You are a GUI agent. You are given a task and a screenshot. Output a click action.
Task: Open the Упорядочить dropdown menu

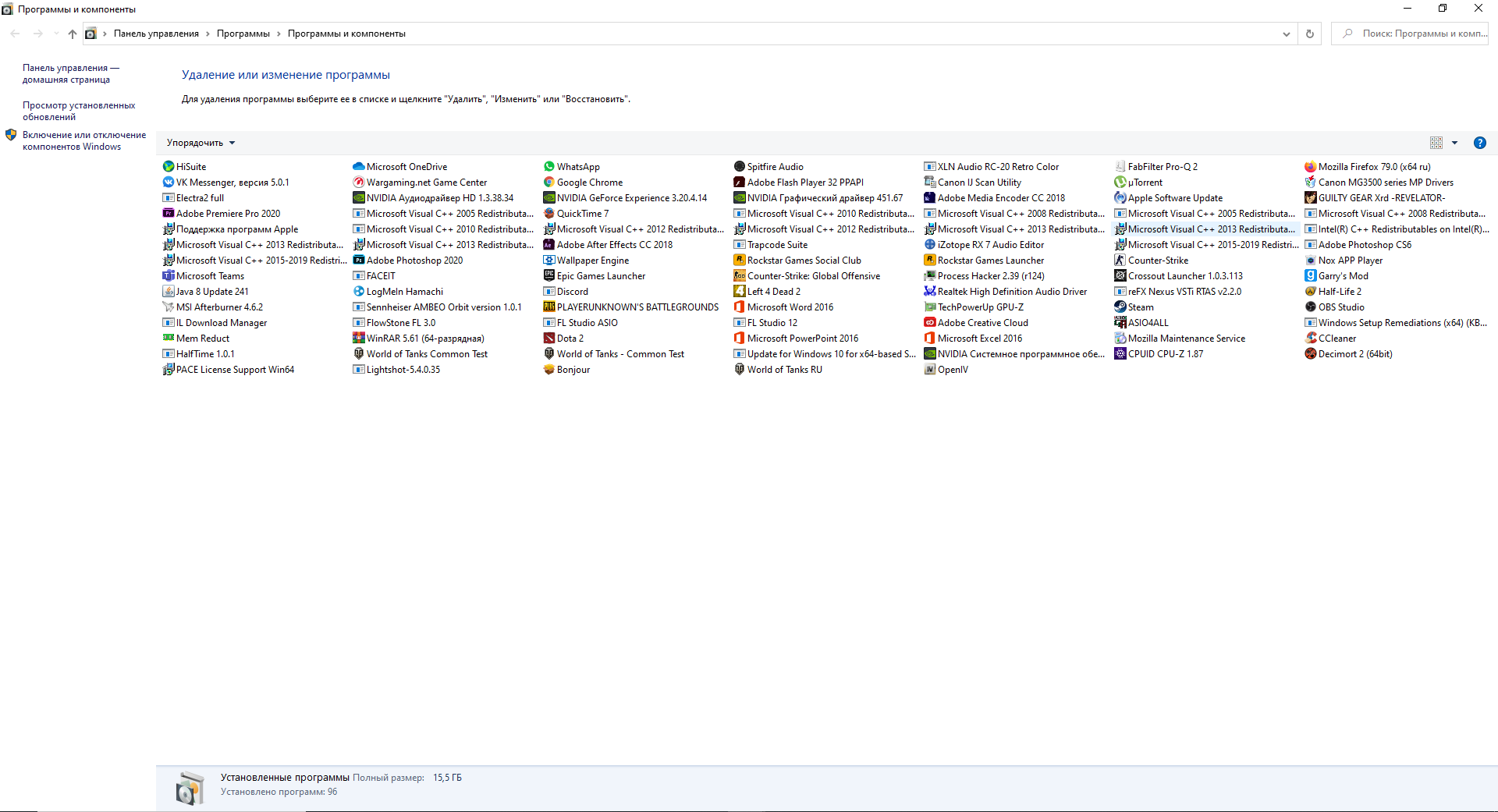tap(201, 143)
